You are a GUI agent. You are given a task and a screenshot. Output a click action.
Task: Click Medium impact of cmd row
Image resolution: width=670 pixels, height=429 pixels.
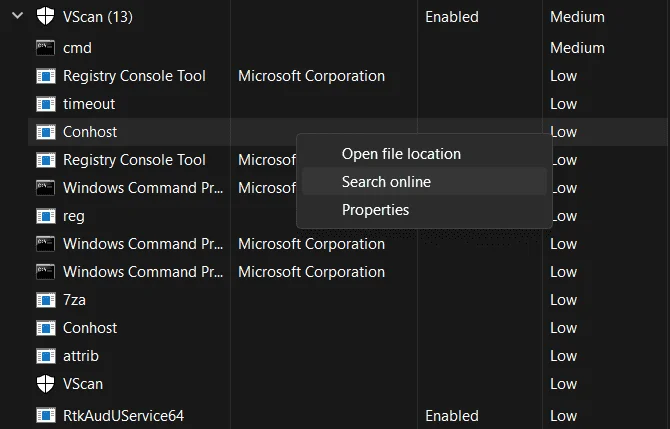coord(577,48)
